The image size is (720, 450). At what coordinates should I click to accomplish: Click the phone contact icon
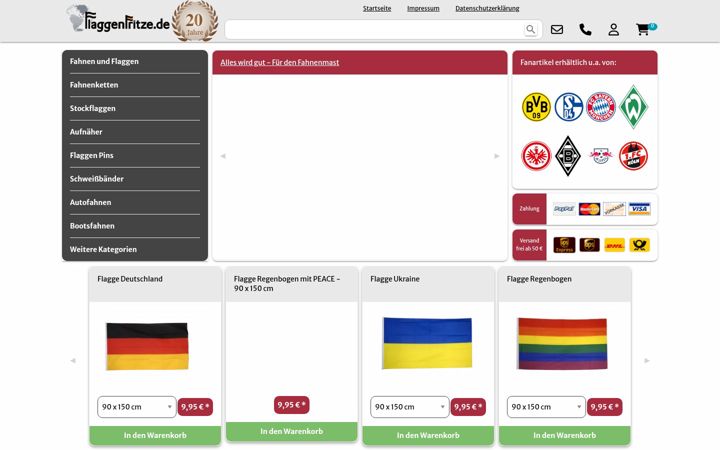click(585, 29)
